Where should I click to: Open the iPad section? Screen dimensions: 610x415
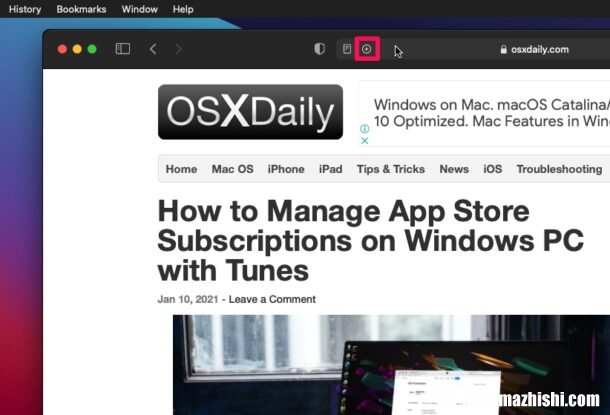pos(330,169)
